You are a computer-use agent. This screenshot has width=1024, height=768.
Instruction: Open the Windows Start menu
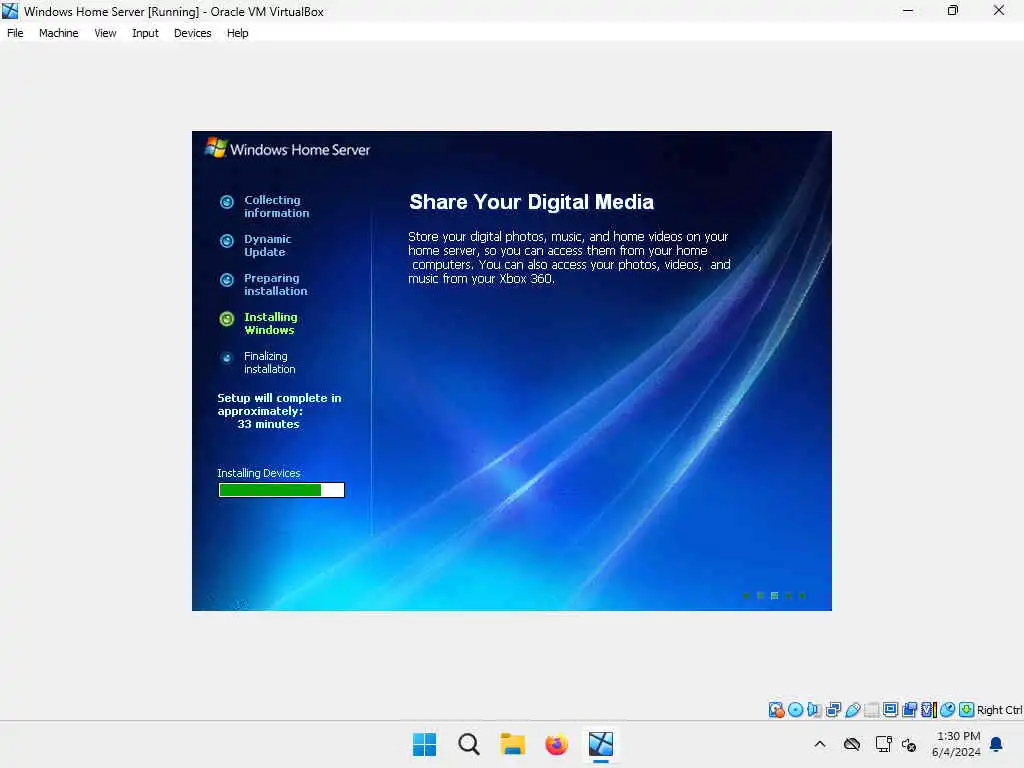tap(424, 744)
